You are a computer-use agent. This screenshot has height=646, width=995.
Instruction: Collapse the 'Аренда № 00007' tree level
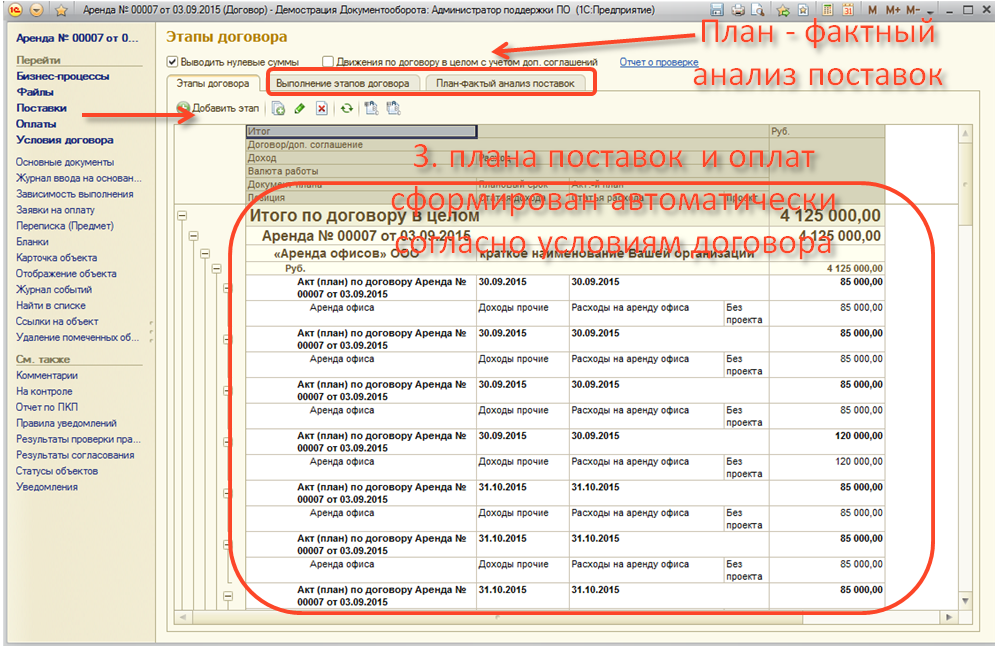point(194,236)
